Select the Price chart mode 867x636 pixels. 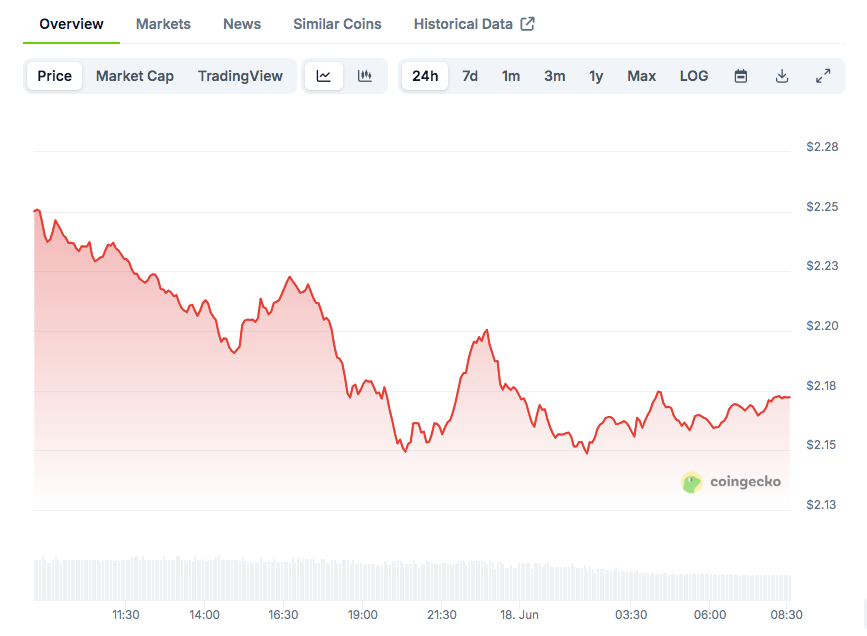[55, 76]
